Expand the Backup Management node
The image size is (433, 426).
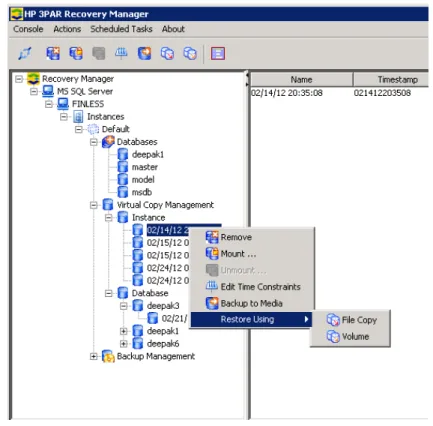click(94, 356)
